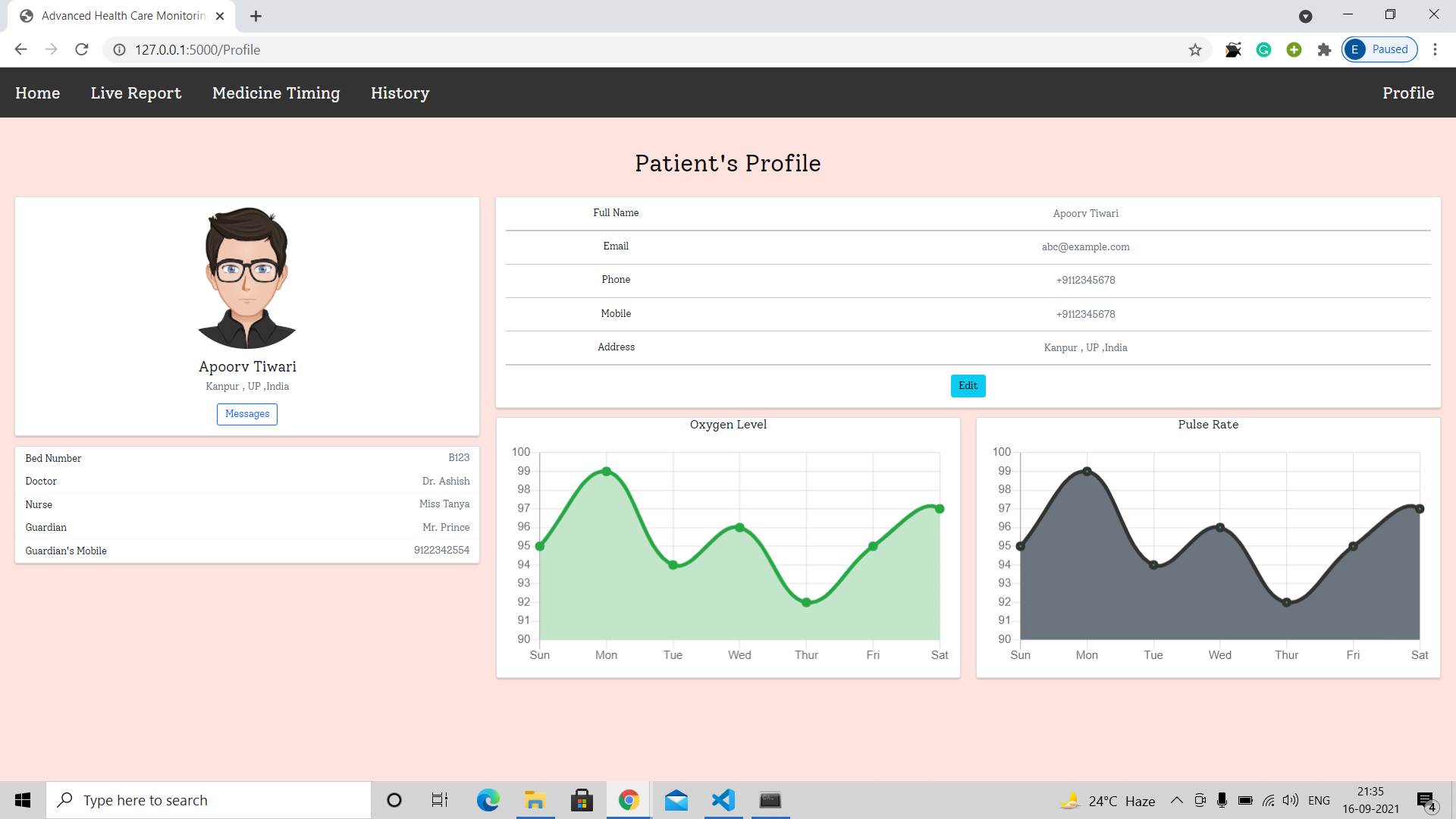Image resolution: width=1456 pixels, height=819 pixels.
Task: Open Visual Studio Code from the taskbar
Action: point(723,800)
